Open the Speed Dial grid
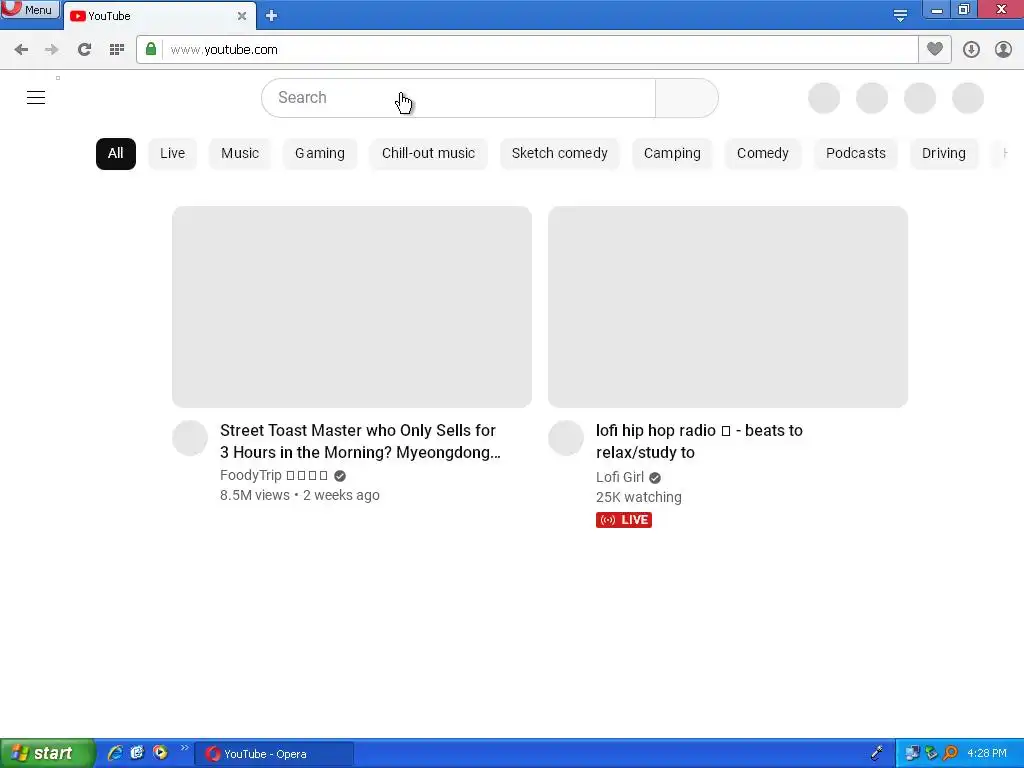 pyautogui.click(x=117, y=50)
